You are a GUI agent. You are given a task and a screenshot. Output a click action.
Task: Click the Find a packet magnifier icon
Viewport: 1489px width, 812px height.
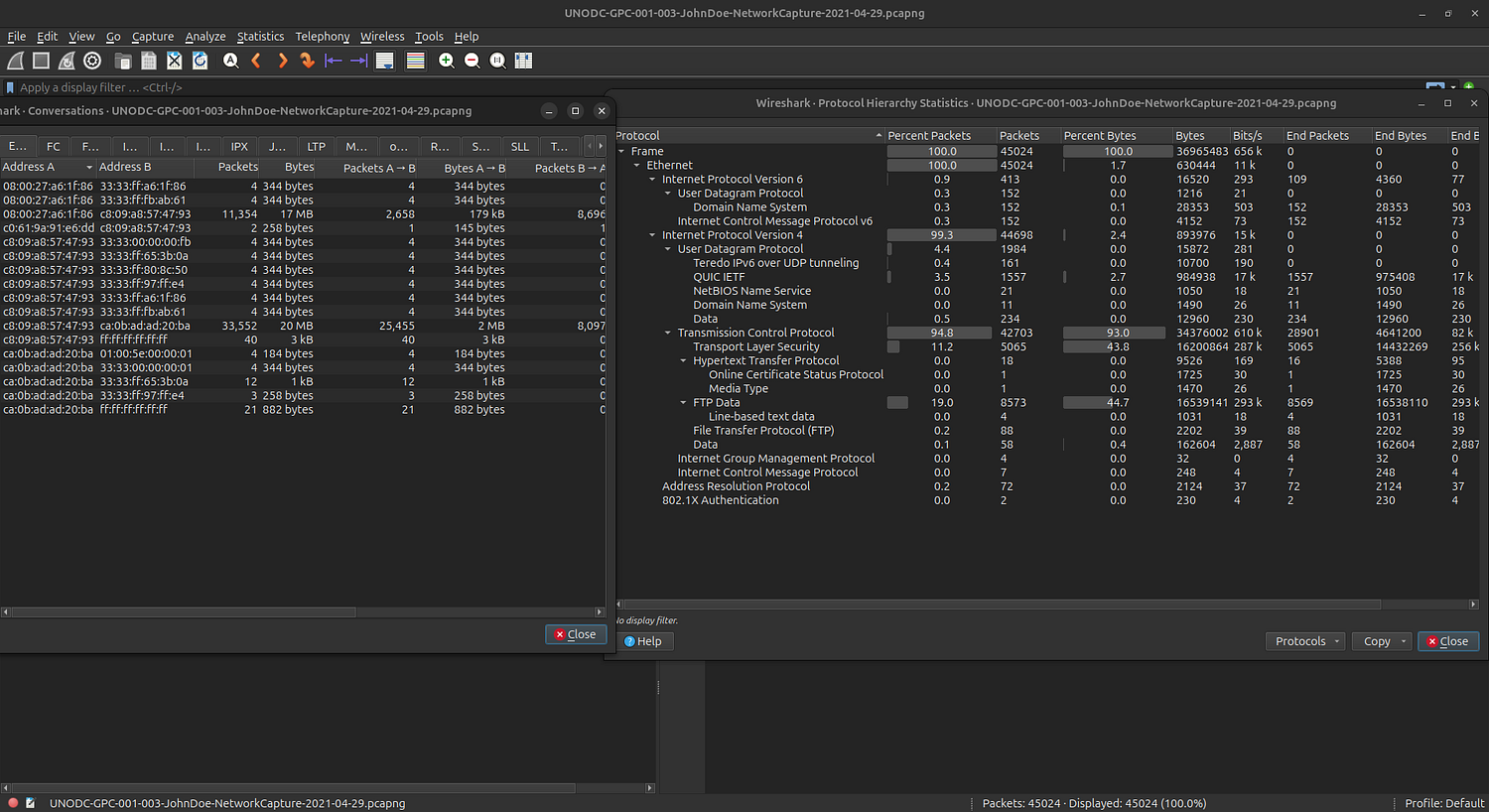pos(230,61)
